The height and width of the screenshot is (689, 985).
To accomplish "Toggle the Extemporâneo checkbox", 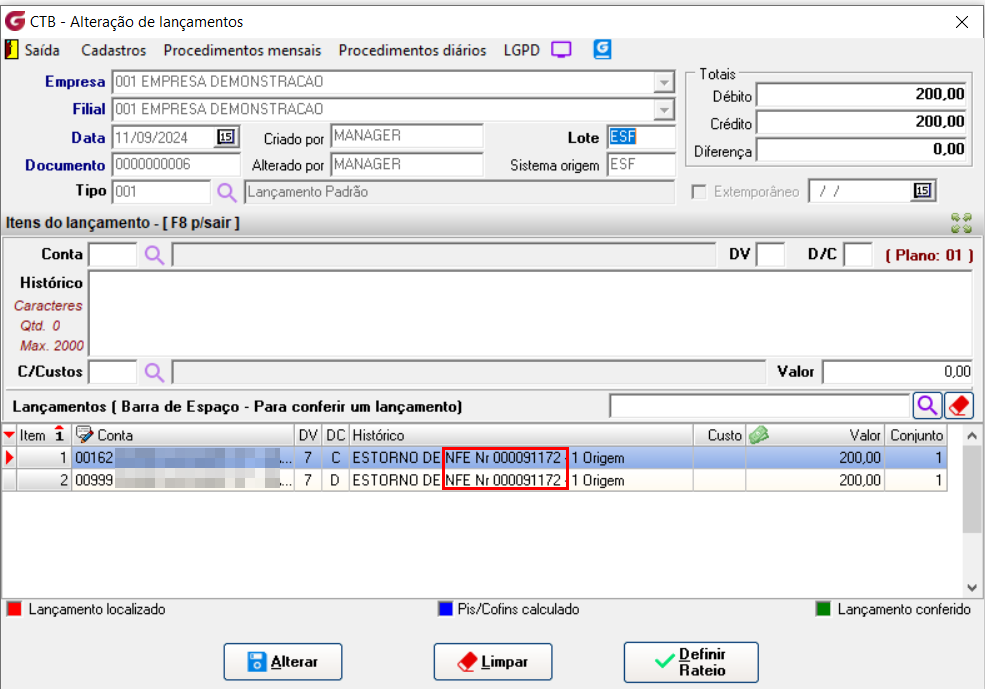I will pos(699,192).
